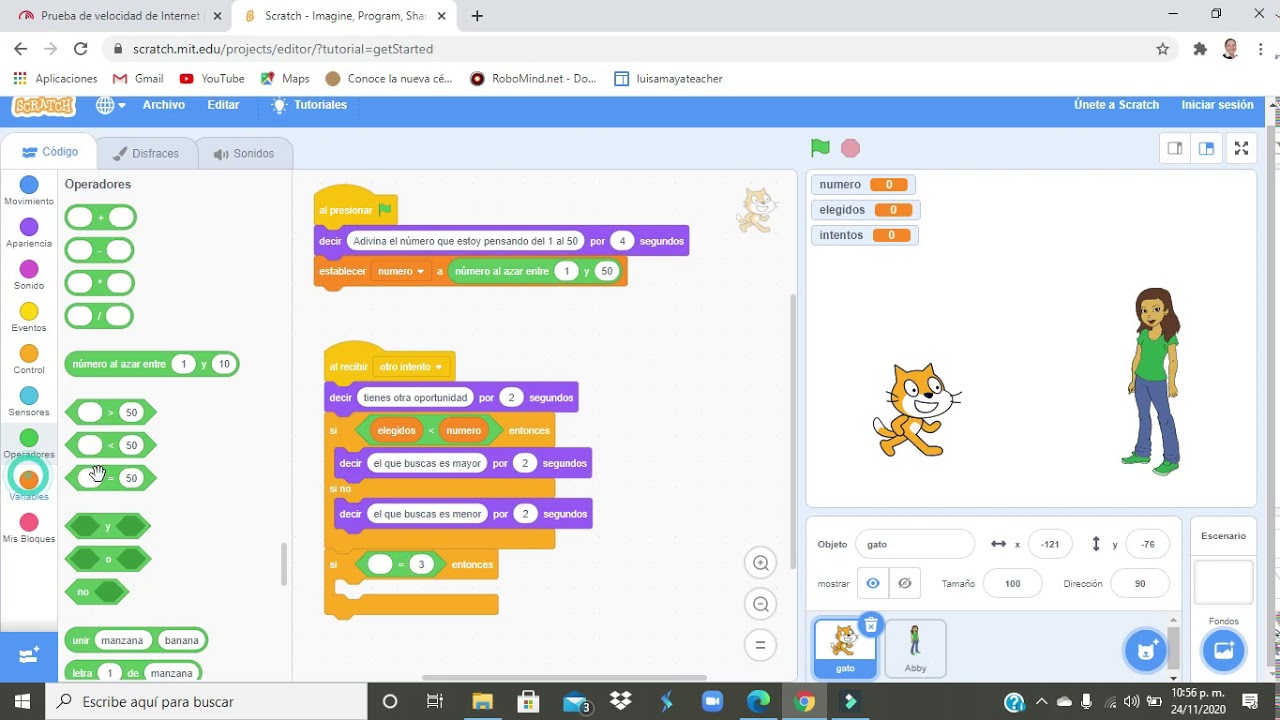This screenshot has width=1280, height=720.
Task: Click the Chrome extensions puzzle icon
Action: pyautogui.click(x=1200, y=49)
